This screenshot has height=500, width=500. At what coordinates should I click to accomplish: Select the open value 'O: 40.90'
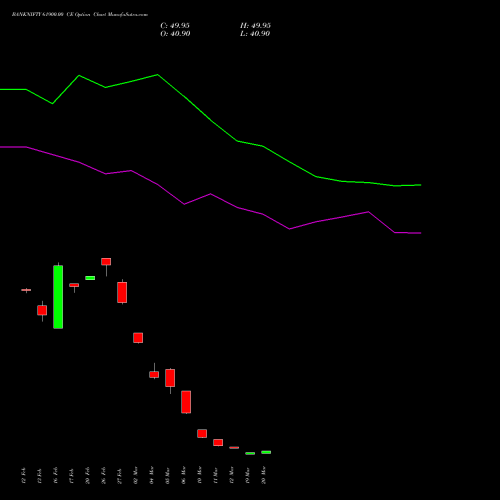(175, 34)
